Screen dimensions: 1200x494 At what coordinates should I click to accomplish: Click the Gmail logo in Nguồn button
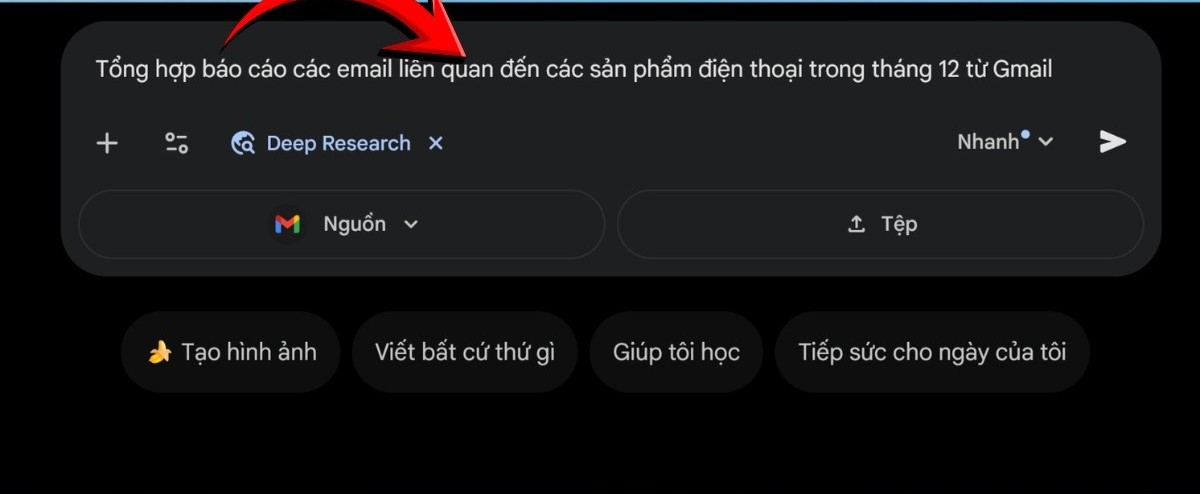tap(287, 224)
